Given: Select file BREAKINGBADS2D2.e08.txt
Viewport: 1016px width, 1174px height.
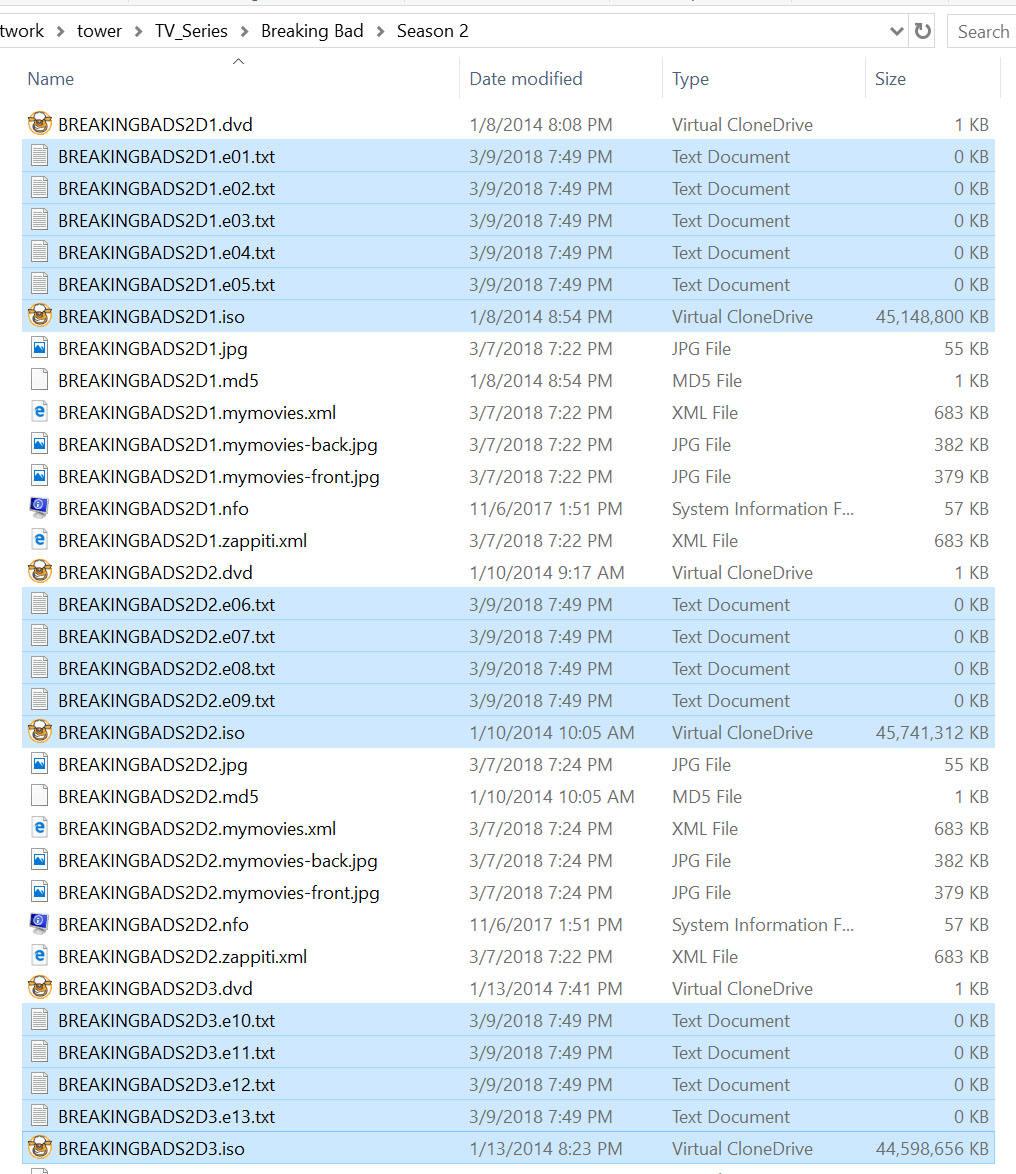Looking at the screenshot, I should coord(508,668).
